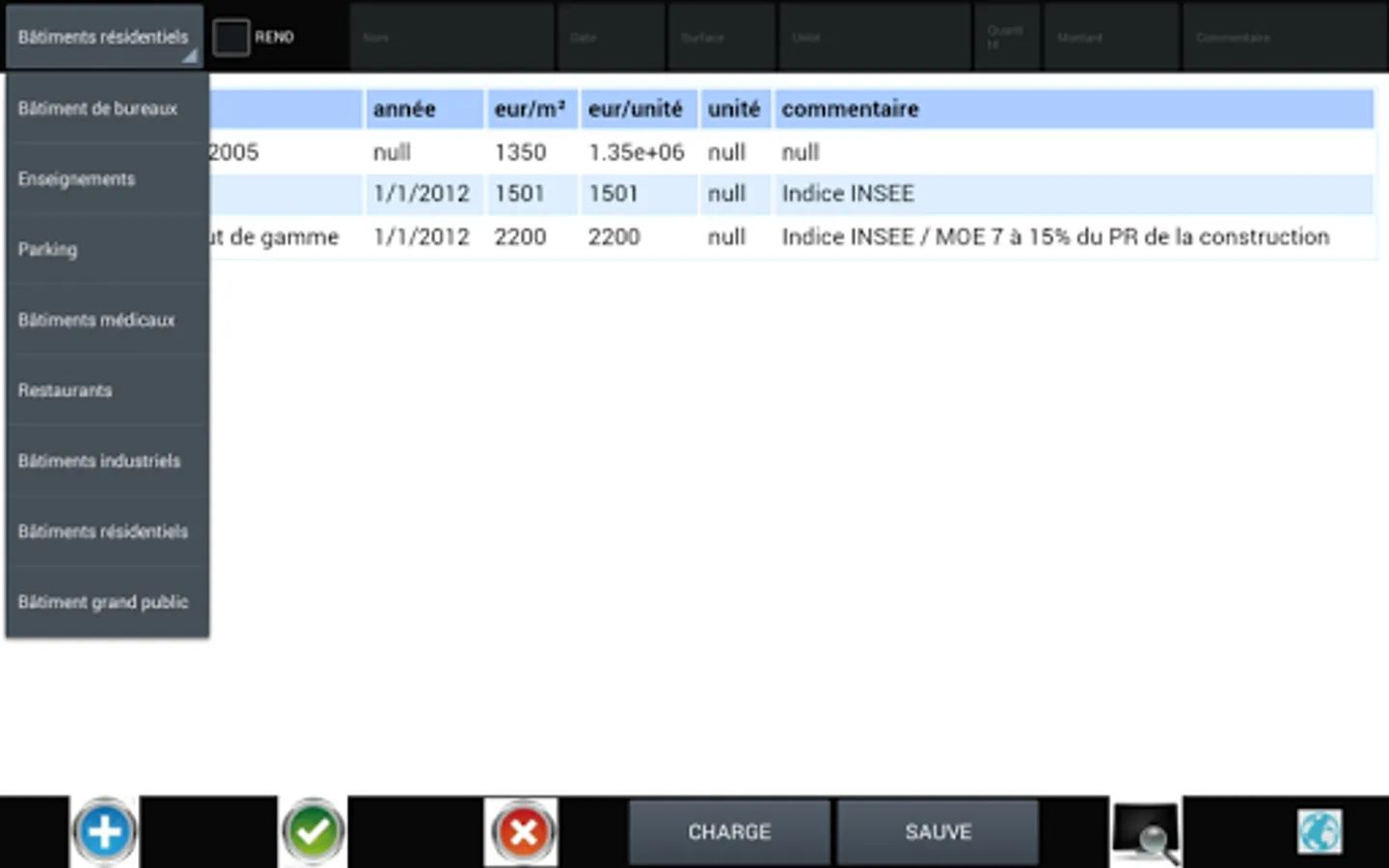Click the eur/m² column header
The image size is (1389, 868).
(x=531, y=109)
